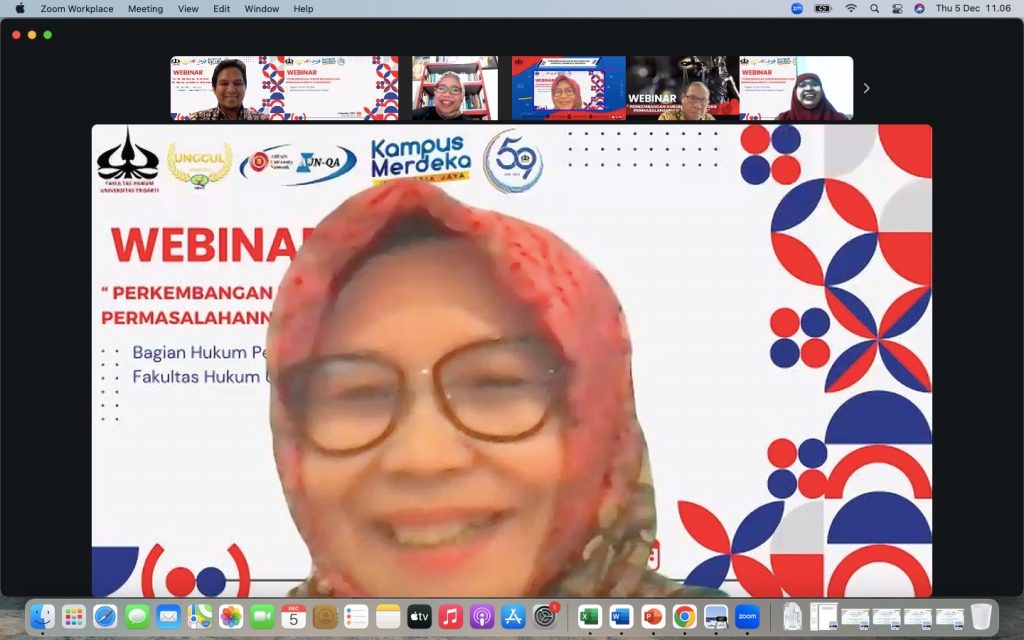
Task: Open Contacts from the dock
Action: [325, 616]
